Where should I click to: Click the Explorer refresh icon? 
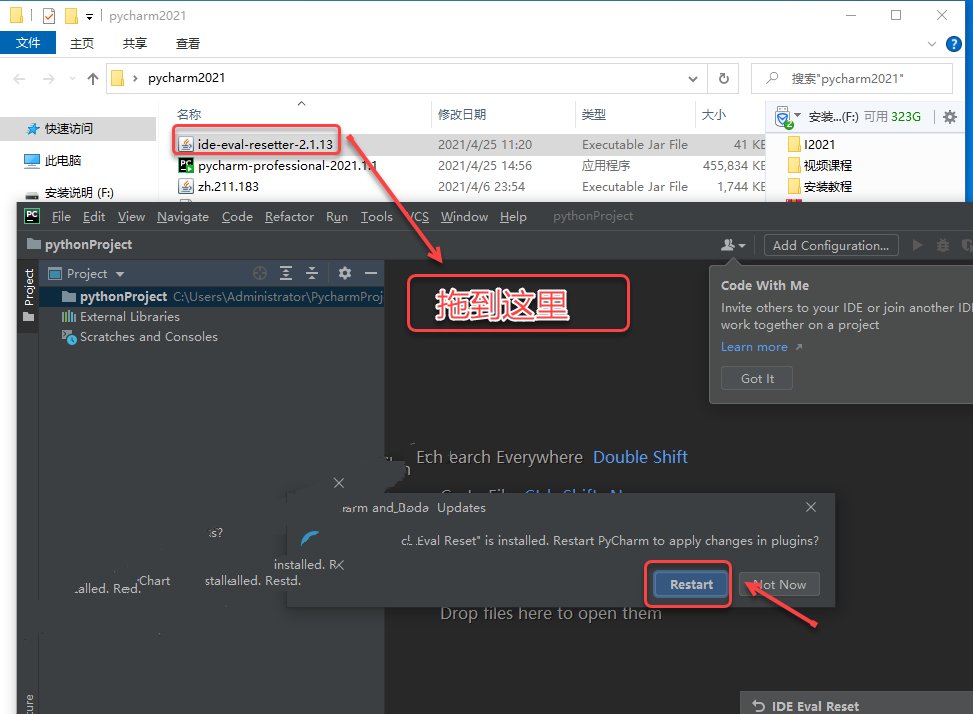pos(724,79)
